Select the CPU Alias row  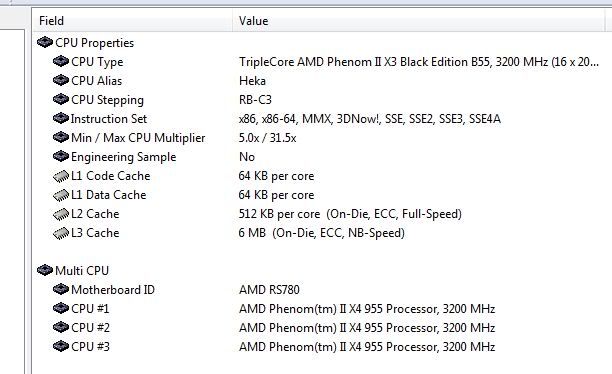pyautogui.click(x=318, y=80)
